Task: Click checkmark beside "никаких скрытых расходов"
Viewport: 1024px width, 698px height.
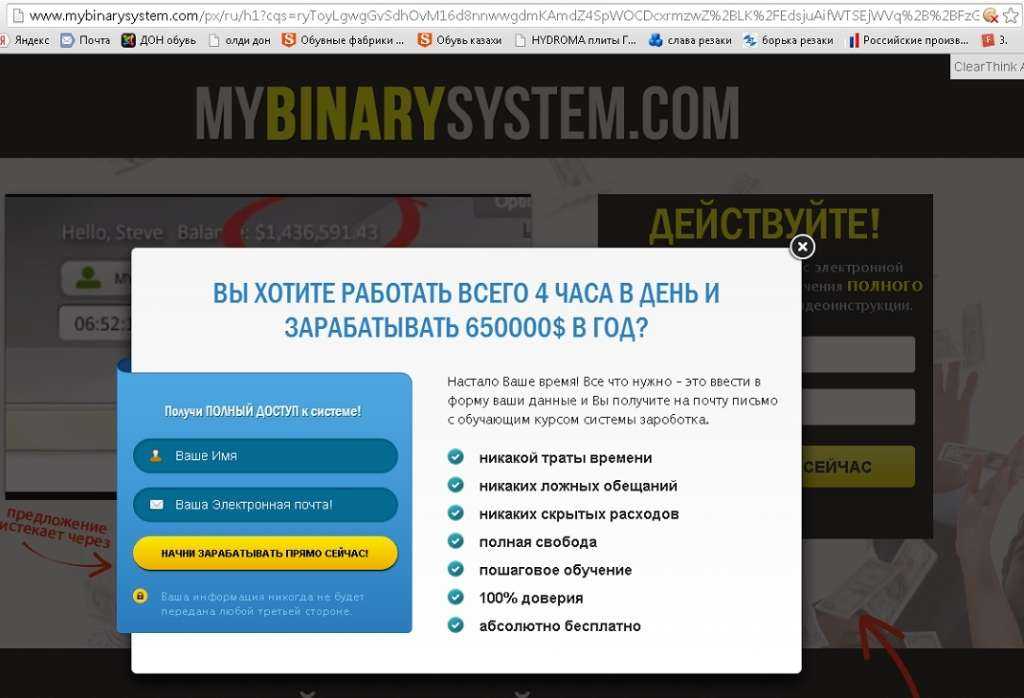Action: point(456,513)
